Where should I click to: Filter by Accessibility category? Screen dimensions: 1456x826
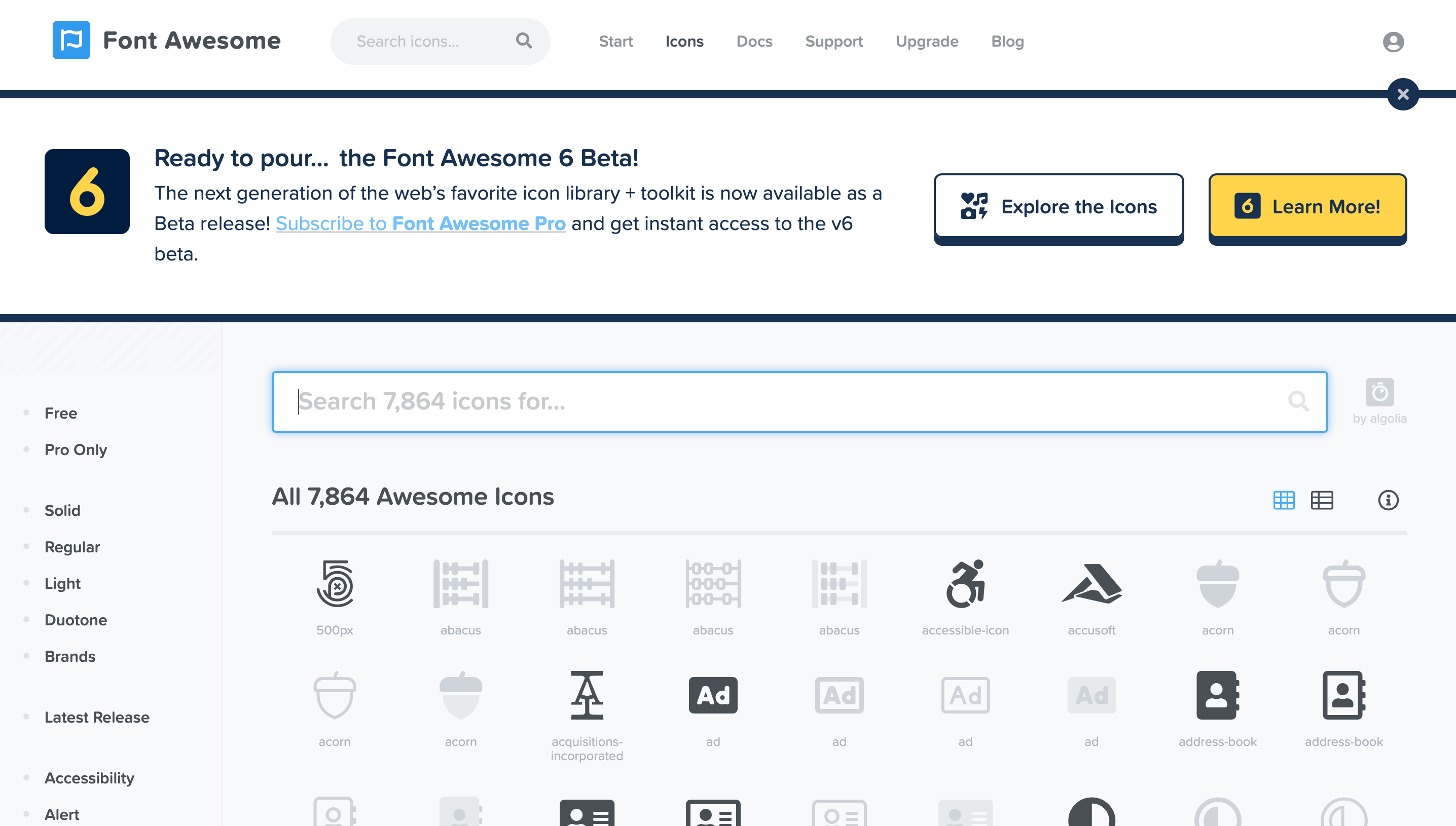coord(89,778)
